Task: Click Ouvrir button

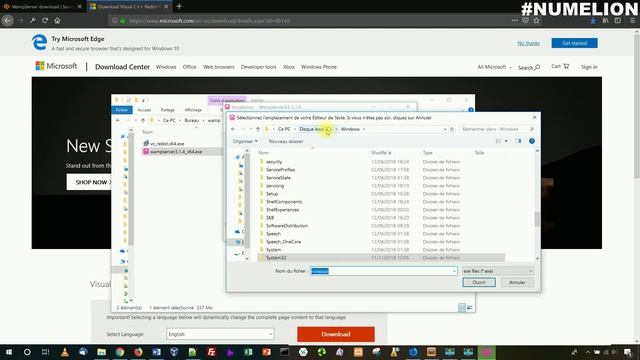Action: click(479, 282)
